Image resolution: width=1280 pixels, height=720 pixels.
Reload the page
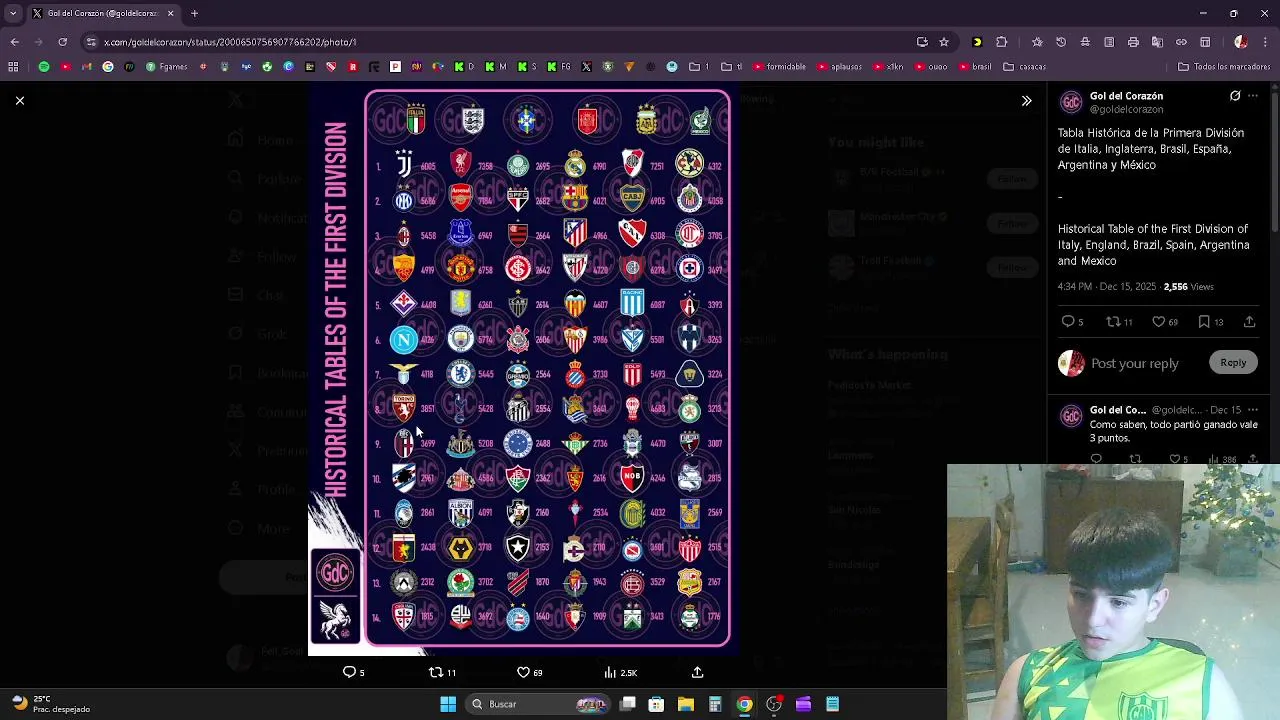[x=62, y=42]
